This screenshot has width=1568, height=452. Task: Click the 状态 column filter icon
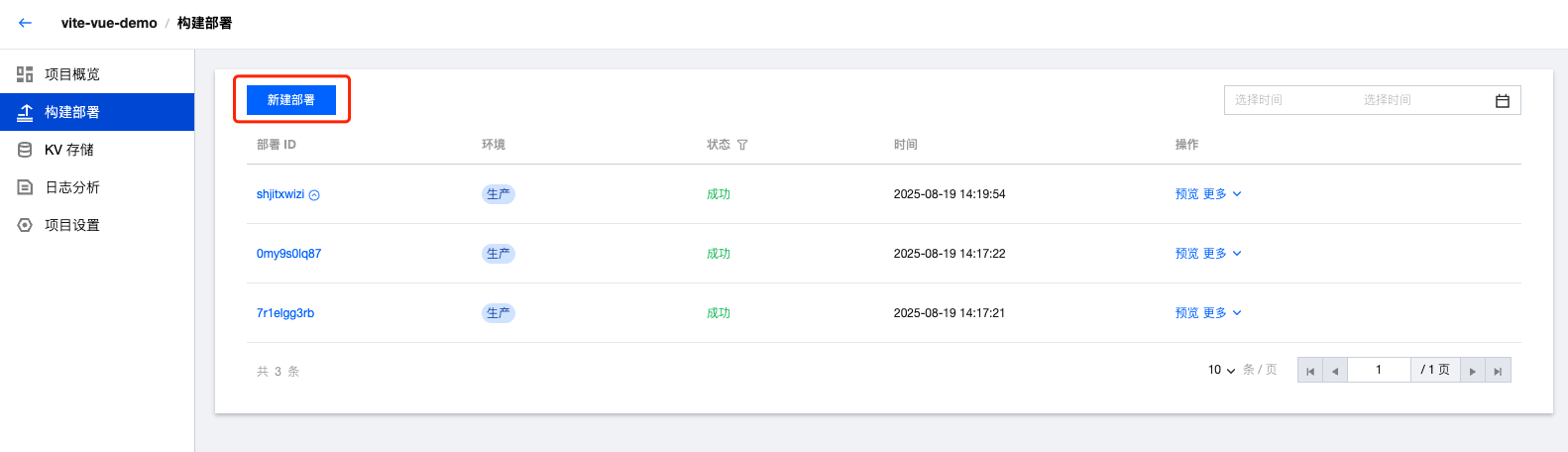(742, 145)
